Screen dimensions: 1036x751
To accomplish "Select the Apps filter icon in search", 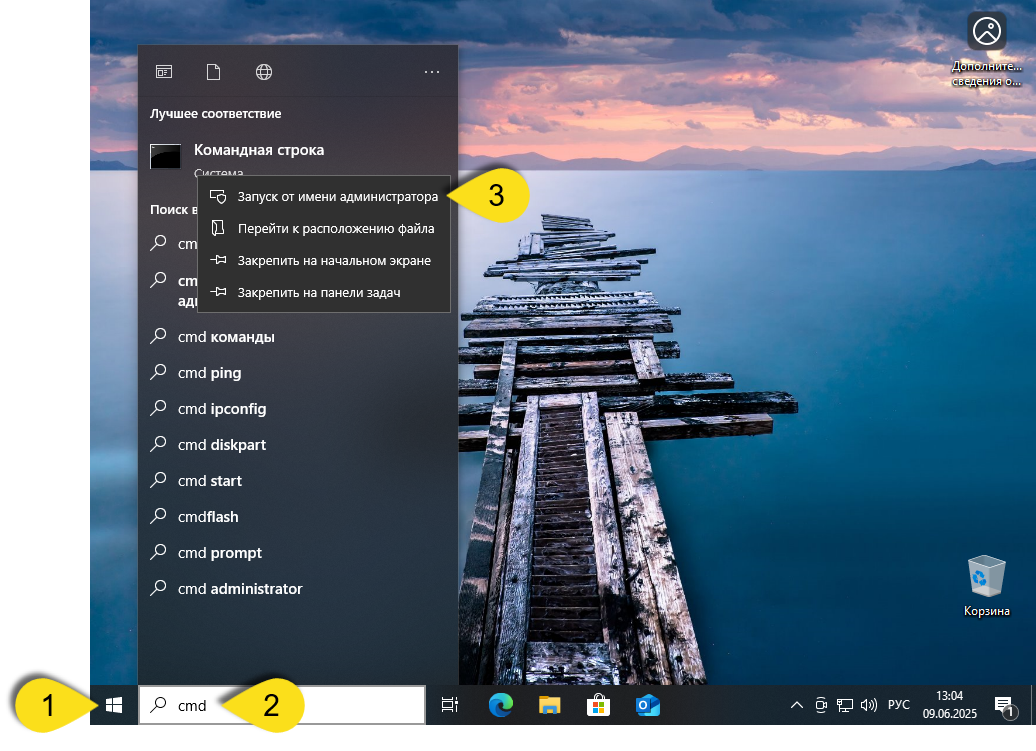I will (163, 71).
